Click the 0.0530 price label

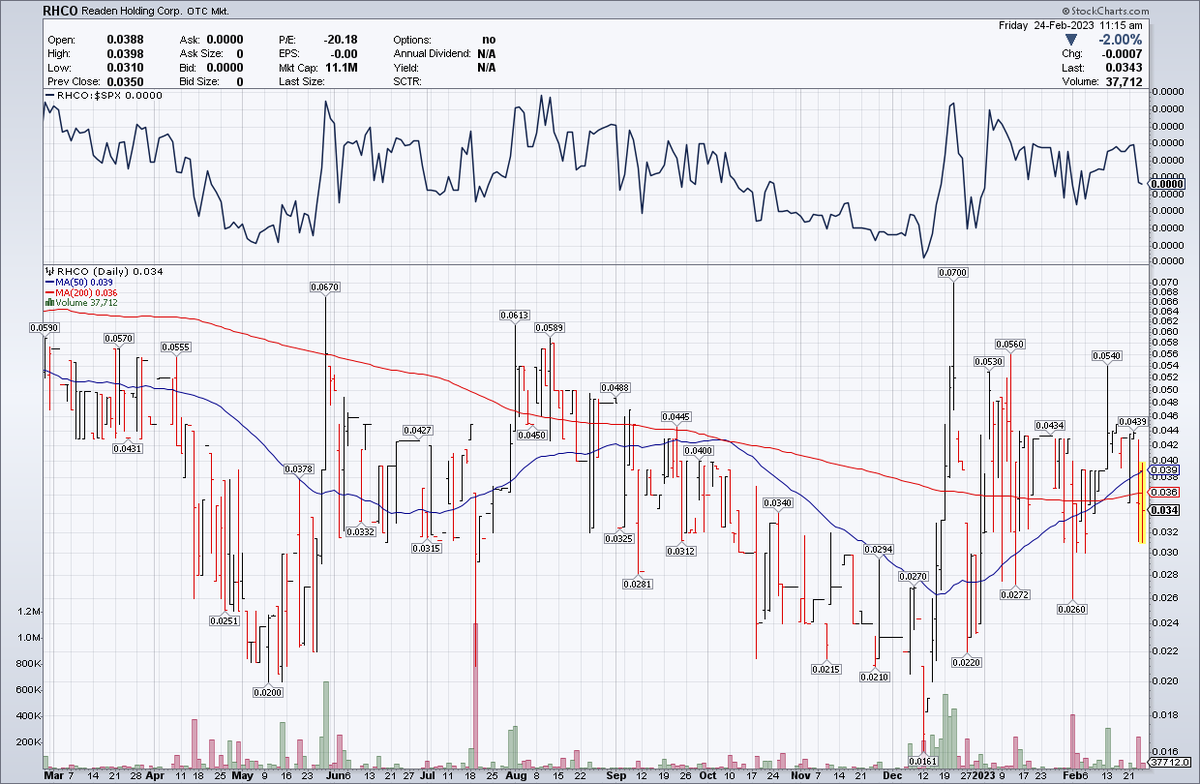click(x=988, y=361)
